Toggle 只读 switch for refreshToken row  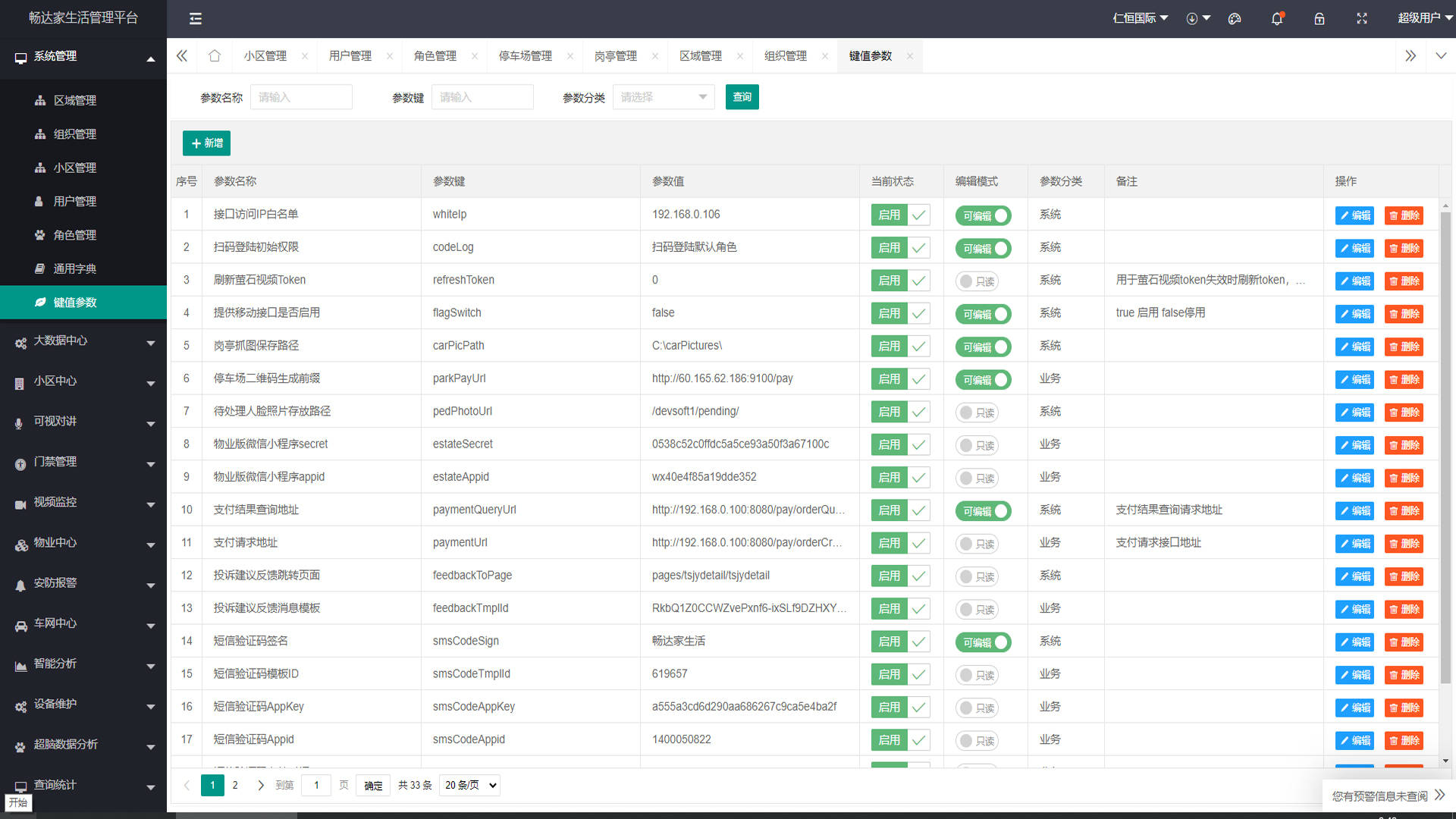tap(977, 281)
